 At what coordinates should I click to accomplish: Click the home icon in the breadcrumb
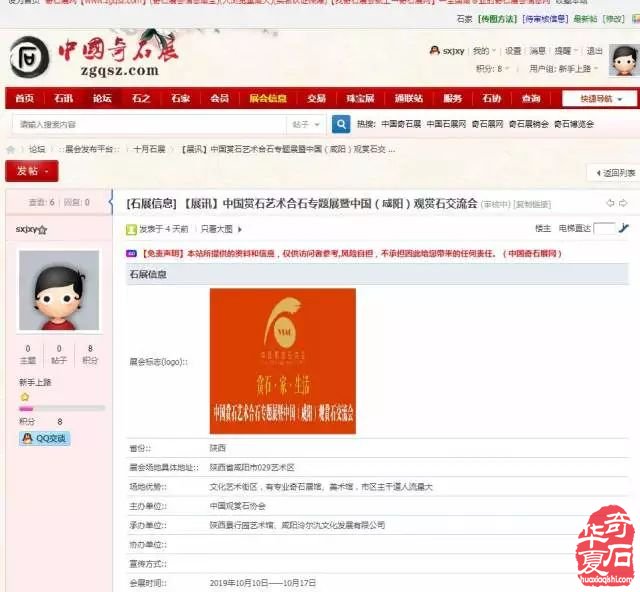[x=11, y=149]
